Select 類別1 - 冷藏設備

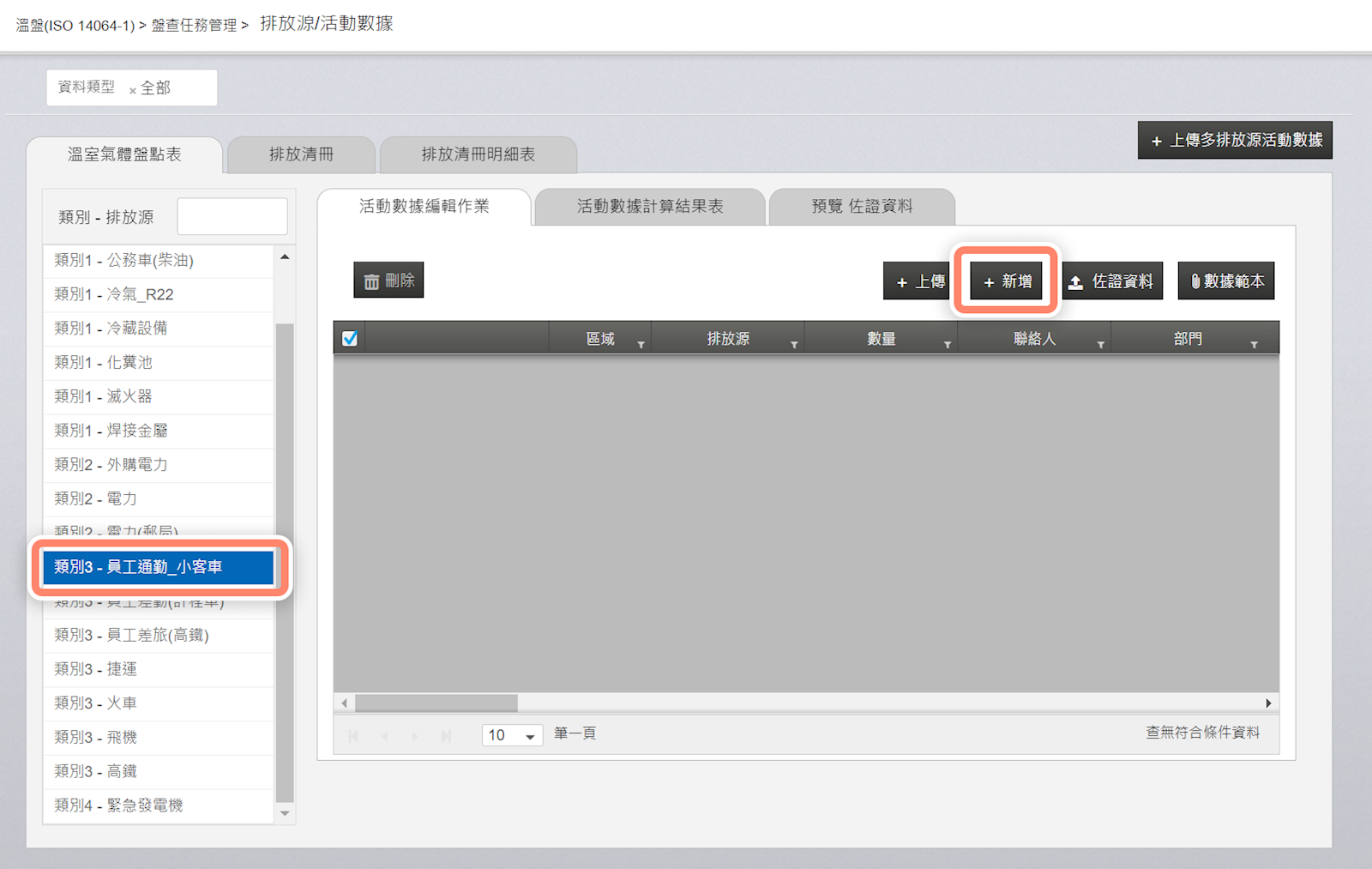pos(159,329)
